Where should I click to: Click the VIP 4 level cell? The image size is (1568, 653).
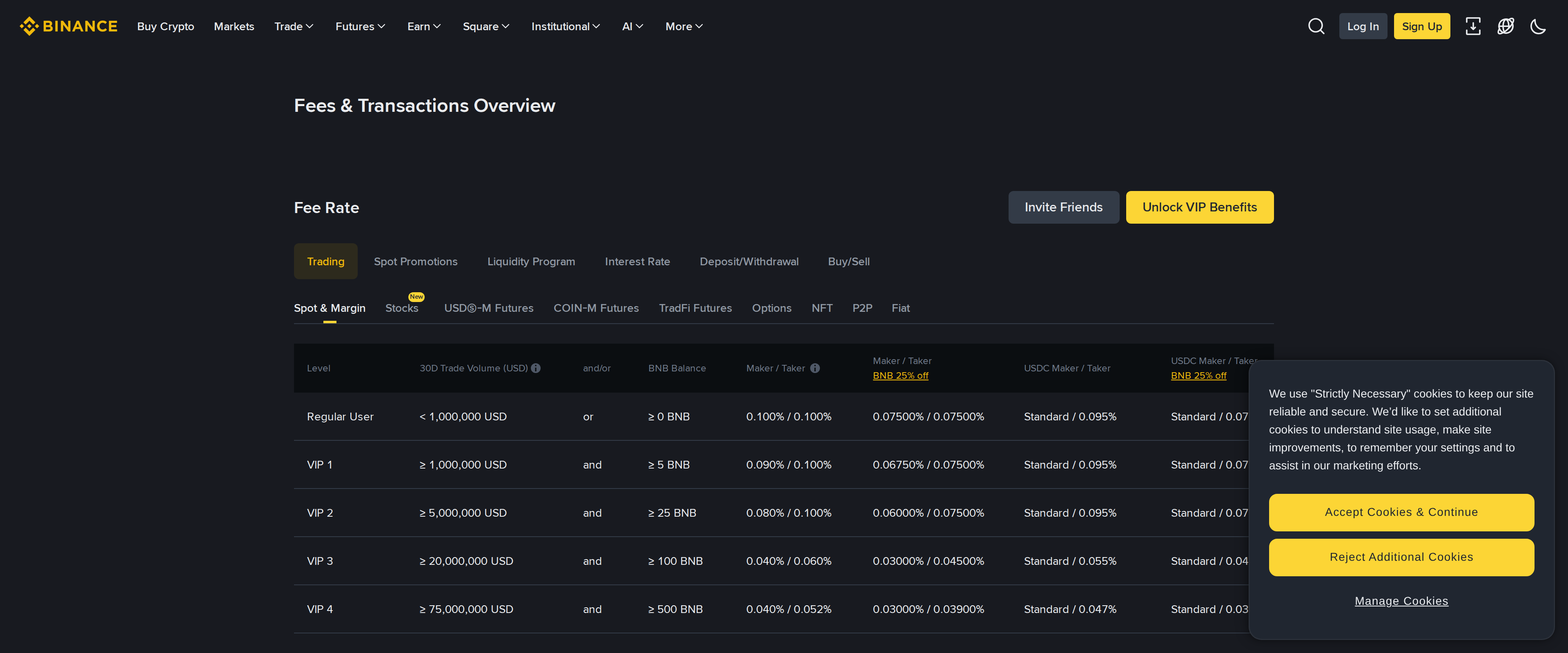[x=320, y=609]
